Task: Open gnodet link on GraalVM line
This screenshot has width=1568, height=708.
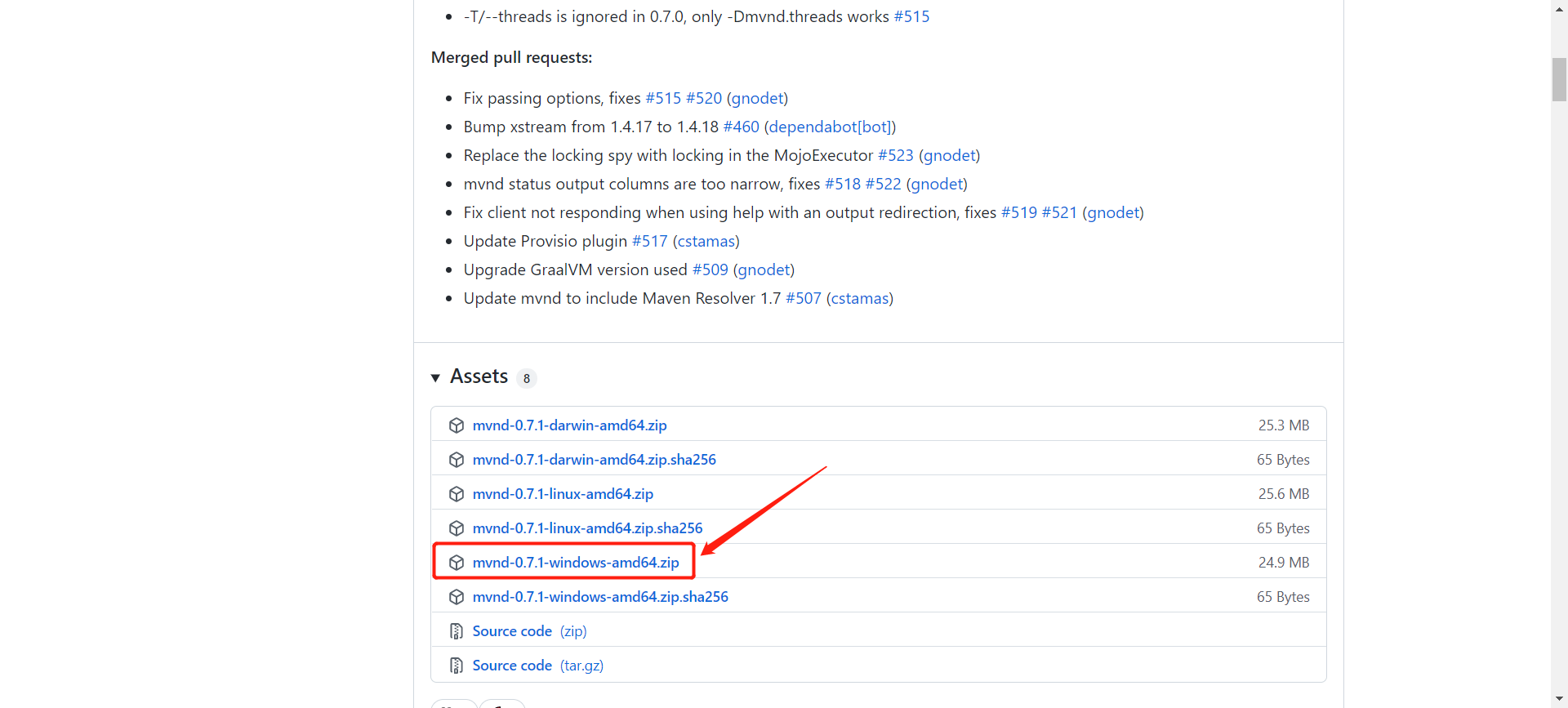Action: pos(764,269)
